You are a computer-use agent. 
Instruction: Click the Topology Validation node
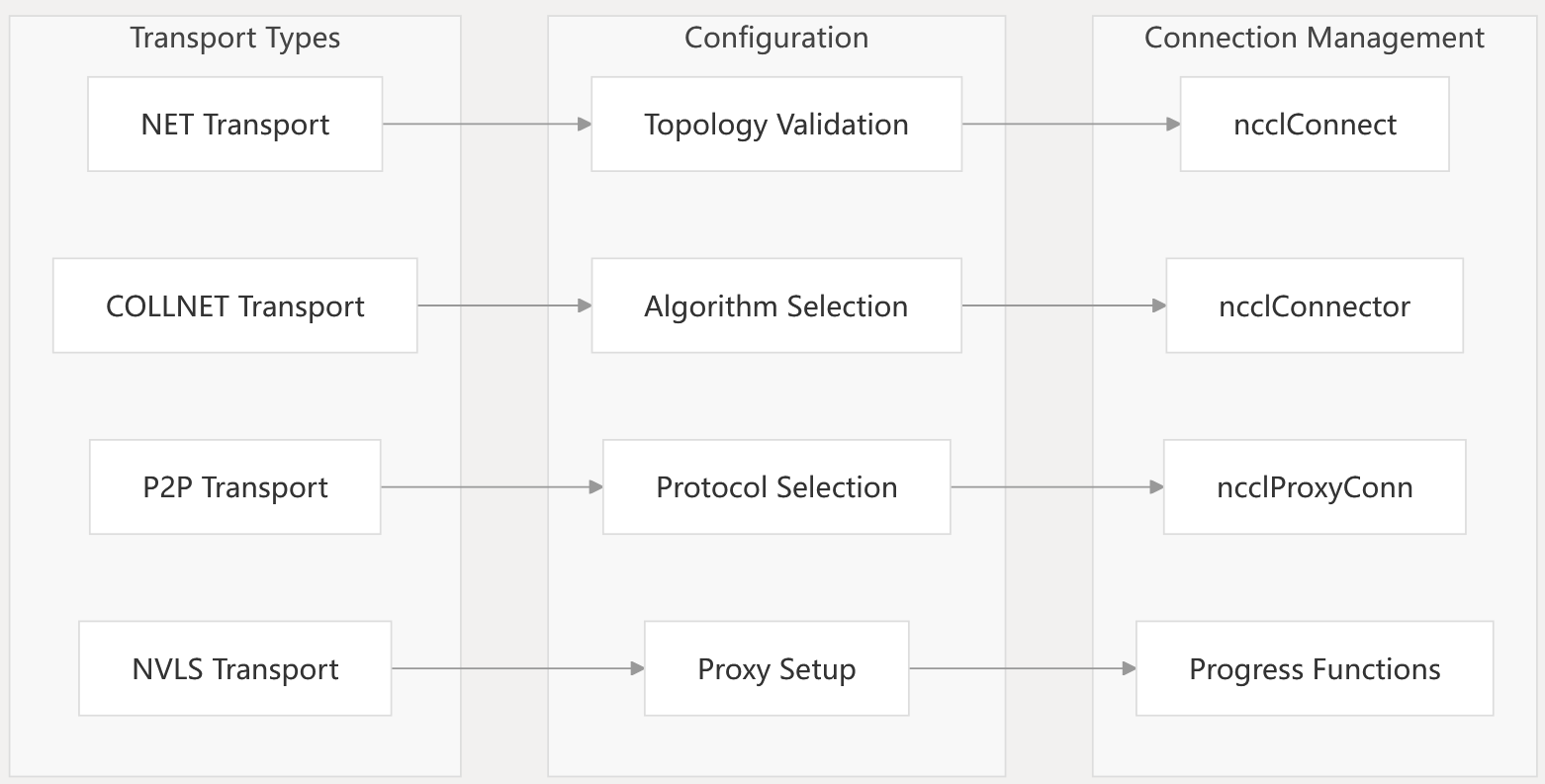click(x=776, y=125)
